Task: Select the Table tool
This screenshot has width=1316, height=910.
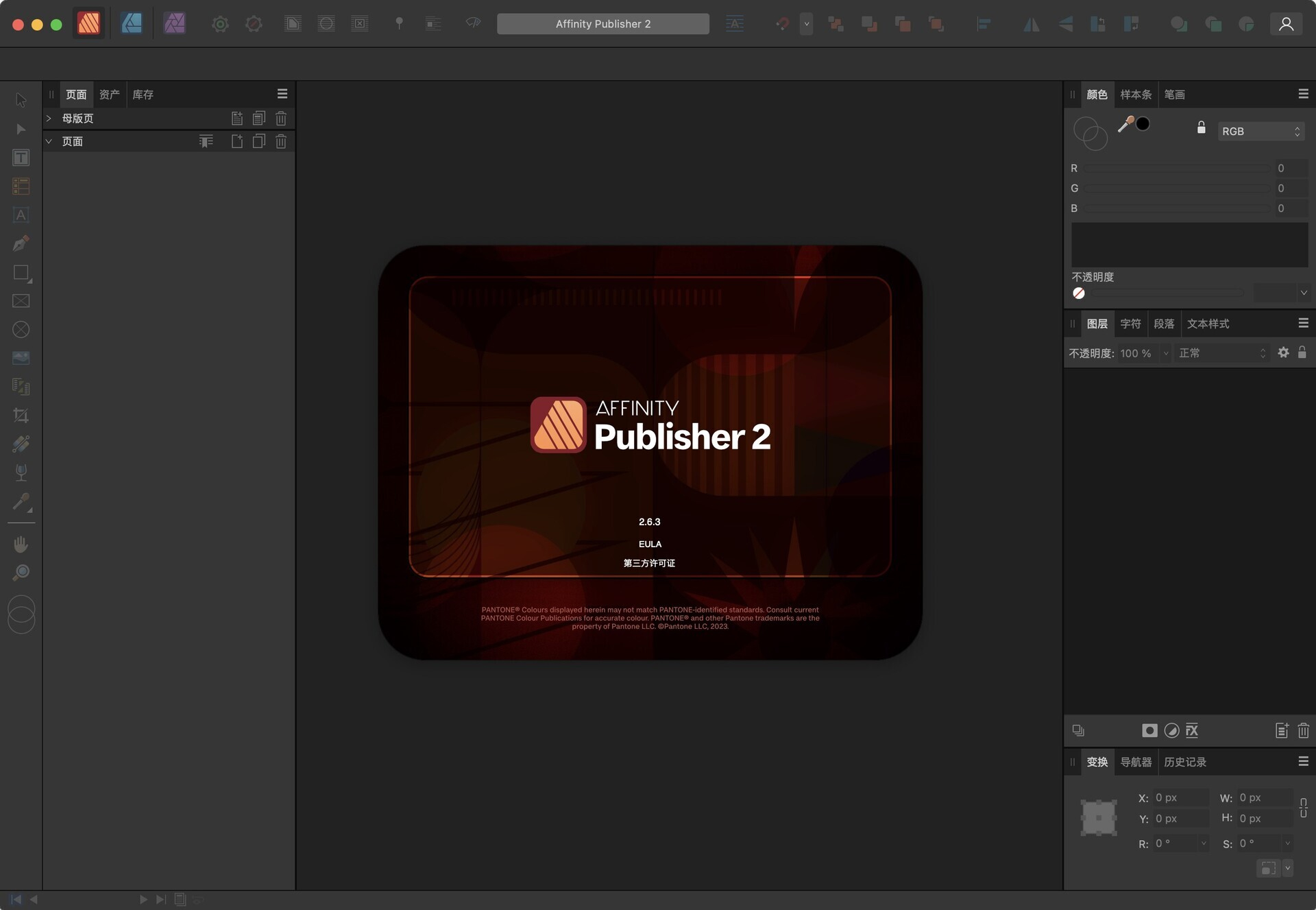Action: pyautogui.click(x=21, y=186)
